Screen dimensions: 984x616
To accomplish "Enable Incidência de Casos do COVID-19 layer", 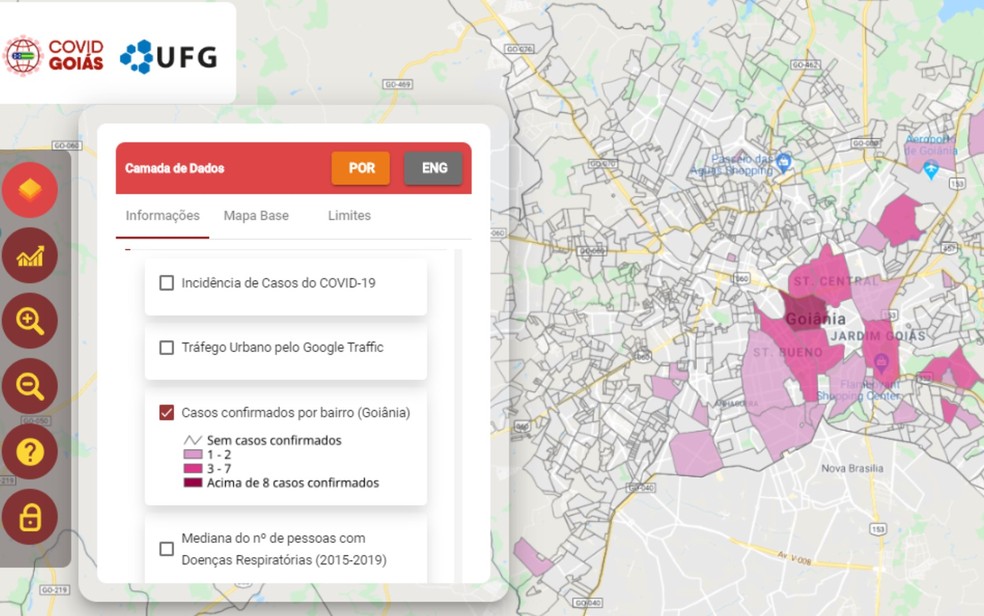I will tap(166, 283).
